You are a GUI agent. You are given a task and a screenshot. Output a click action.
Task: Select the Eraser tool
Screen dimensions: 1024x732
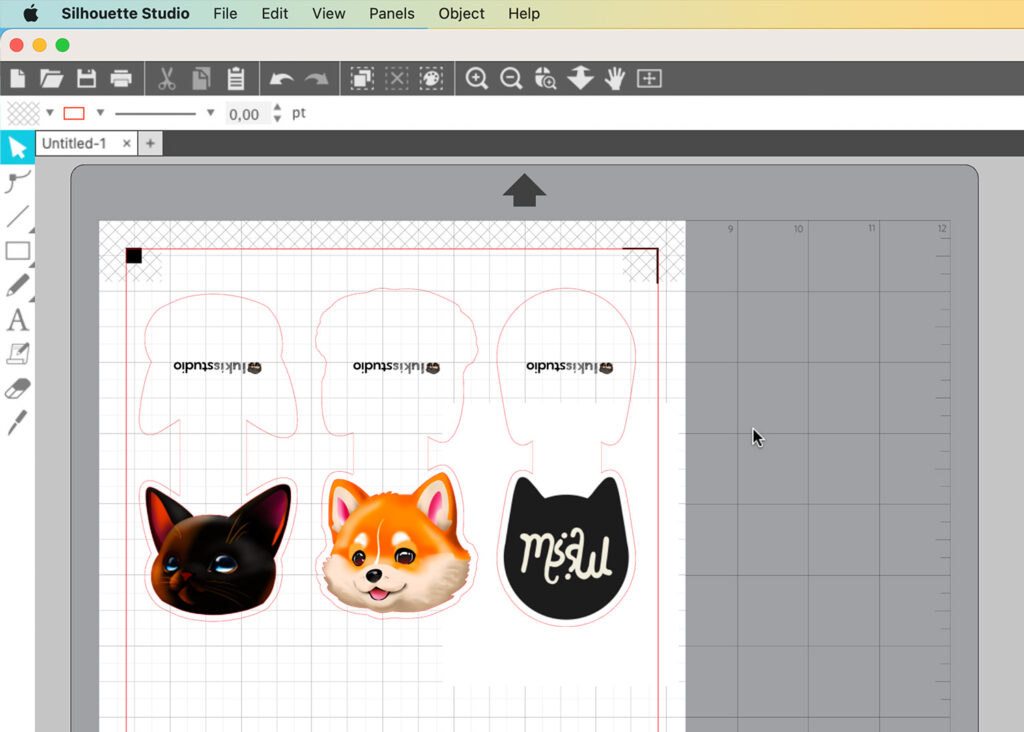17,388
